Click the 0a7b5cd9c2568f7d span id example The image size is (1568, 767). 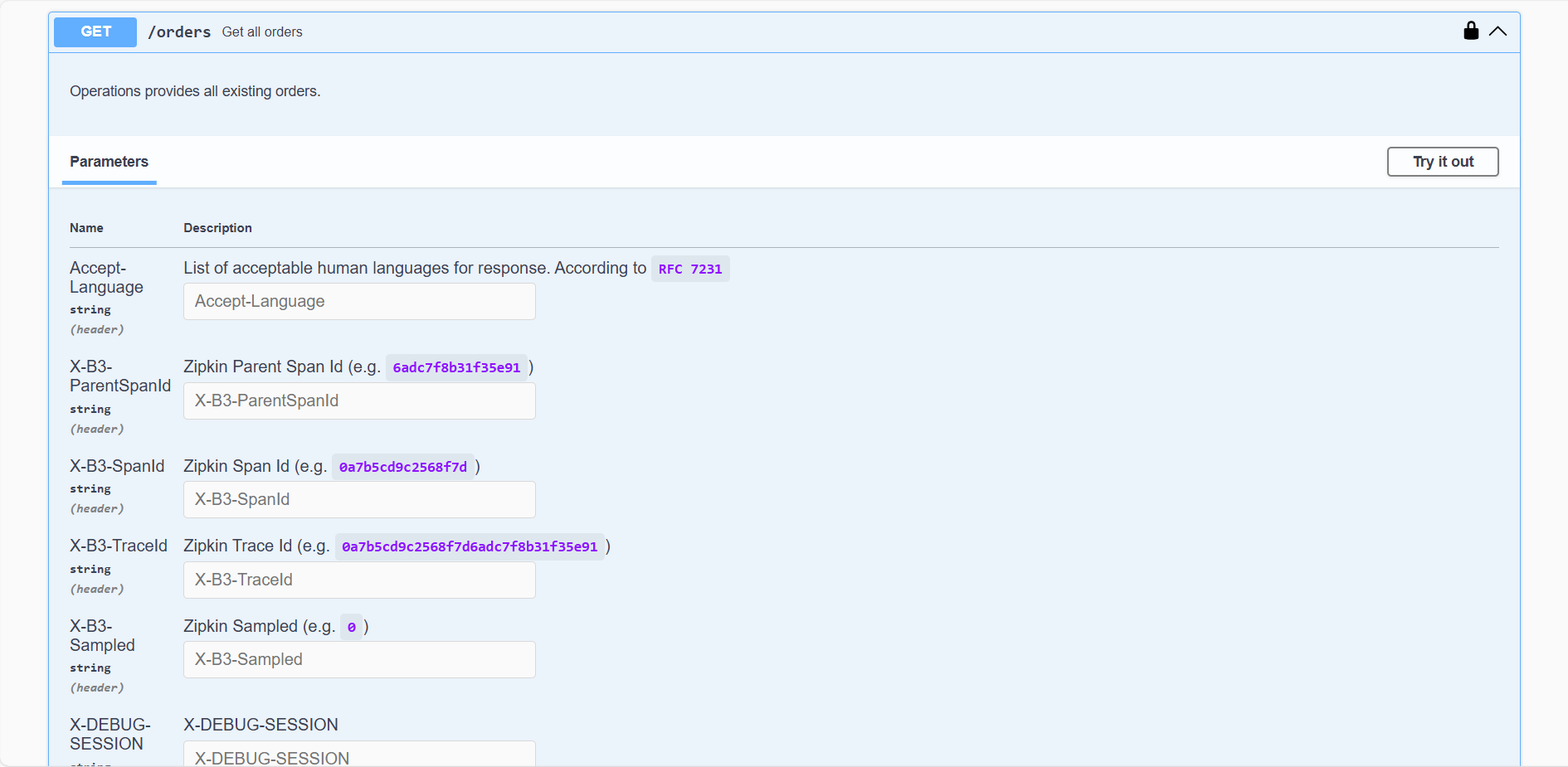[402, 467]
